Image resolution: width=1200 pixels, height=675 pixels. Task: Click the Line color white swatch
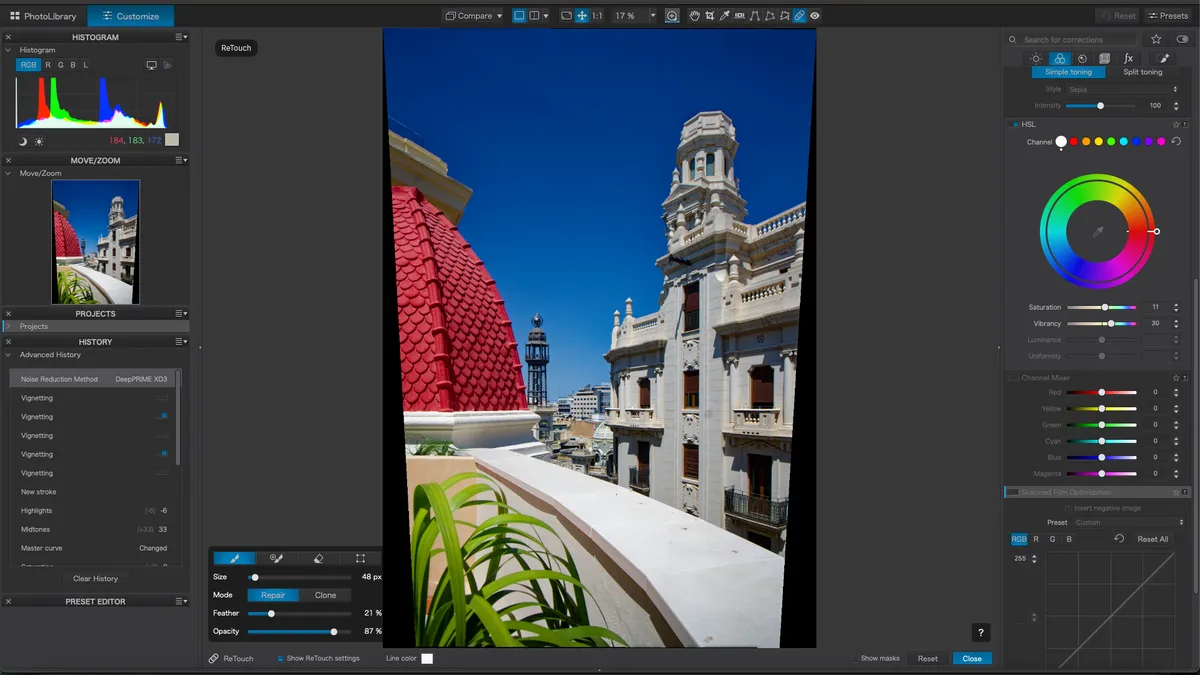point(427,658)
